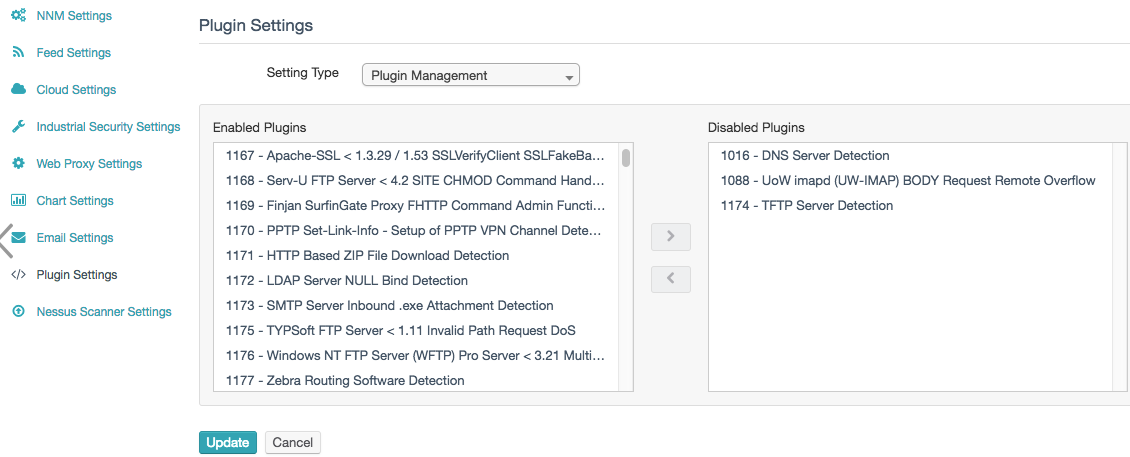Click the Feed Settings RSS icon
The image size is (1130, 457).
[x=18, y=53]
